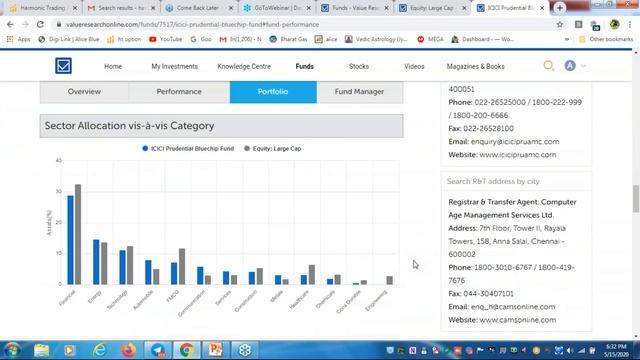Screen dimensions: 640x360
Task: Select the Overview fund tab
Action: [84, 92]
